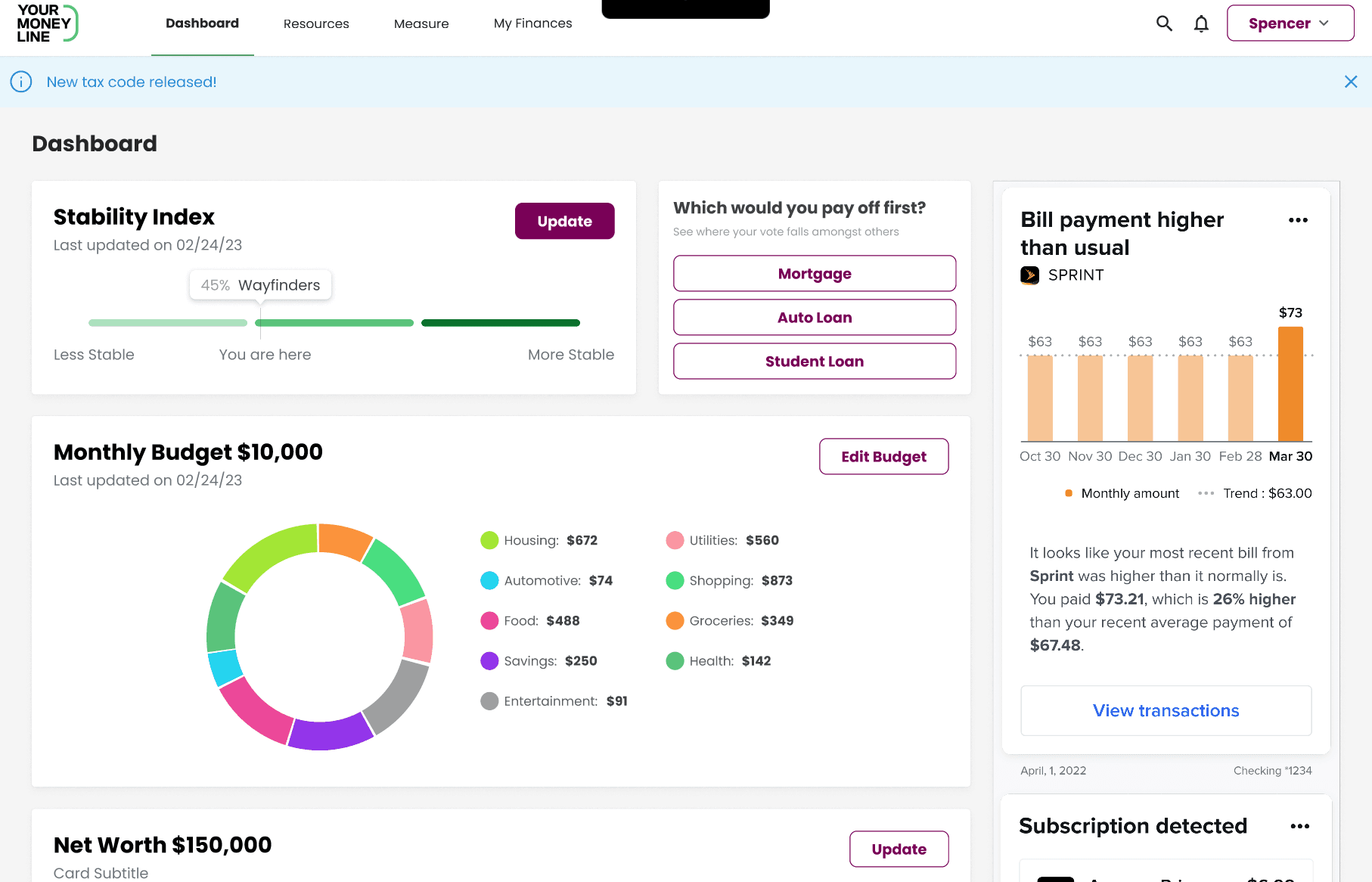This screenshot has height=882, width=1372.
Task: Vote Mortgage as first payoff
Action: 815,274
